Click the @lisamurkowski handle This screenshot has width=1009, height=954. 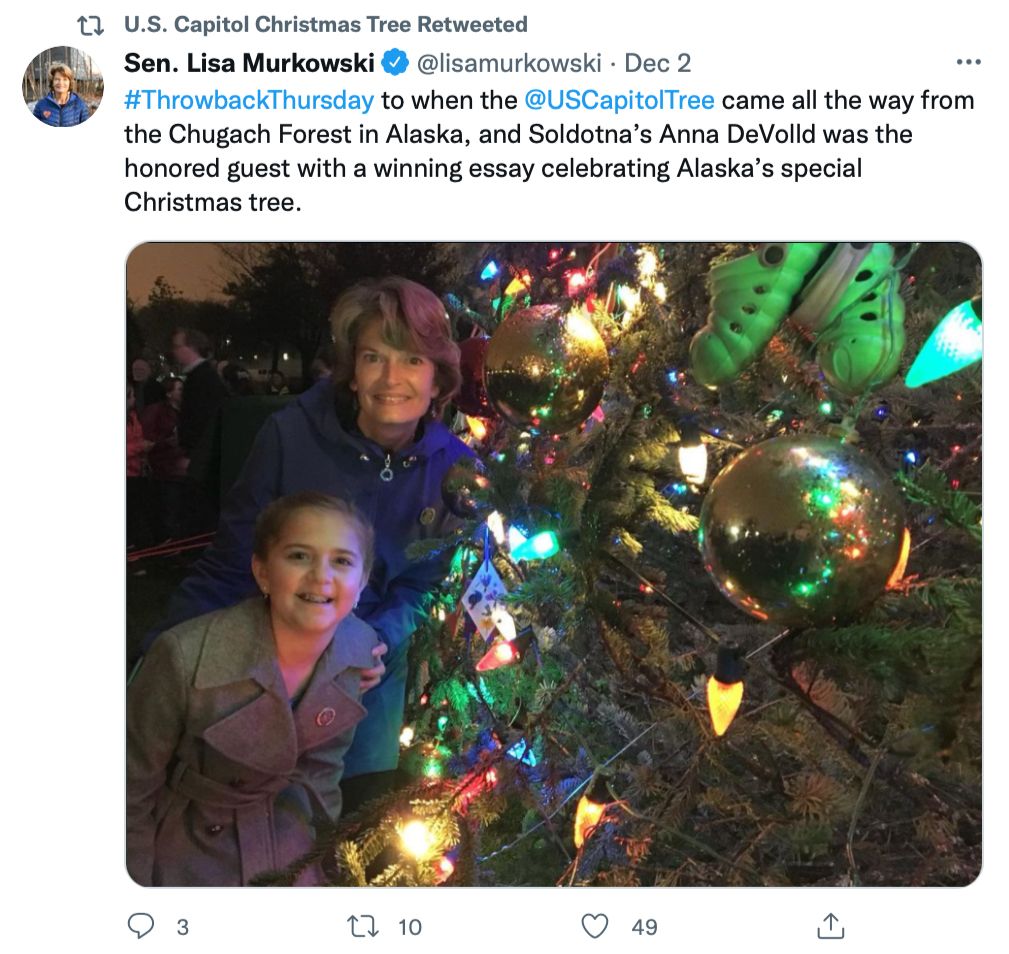pos(508,63)
